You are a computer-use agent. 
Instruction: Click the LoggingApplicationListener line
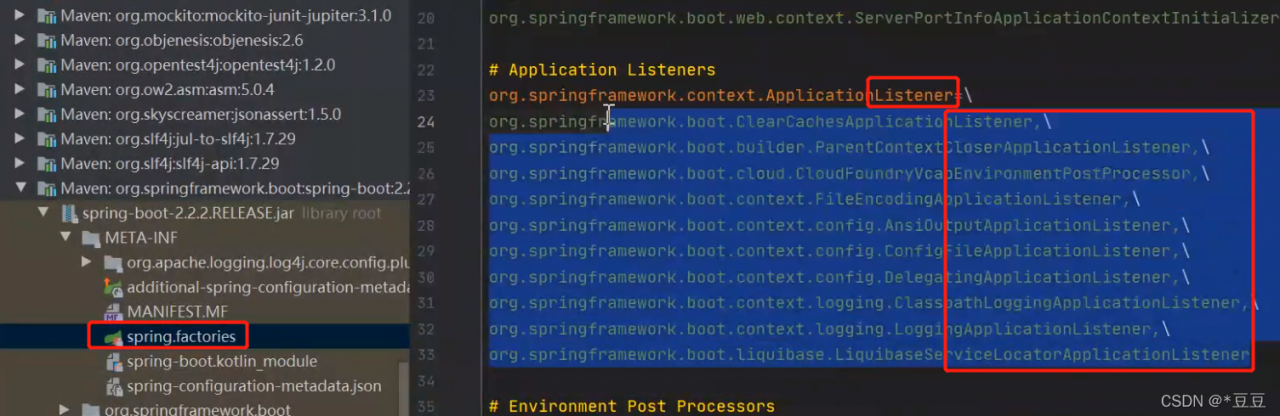coord(829,329)
